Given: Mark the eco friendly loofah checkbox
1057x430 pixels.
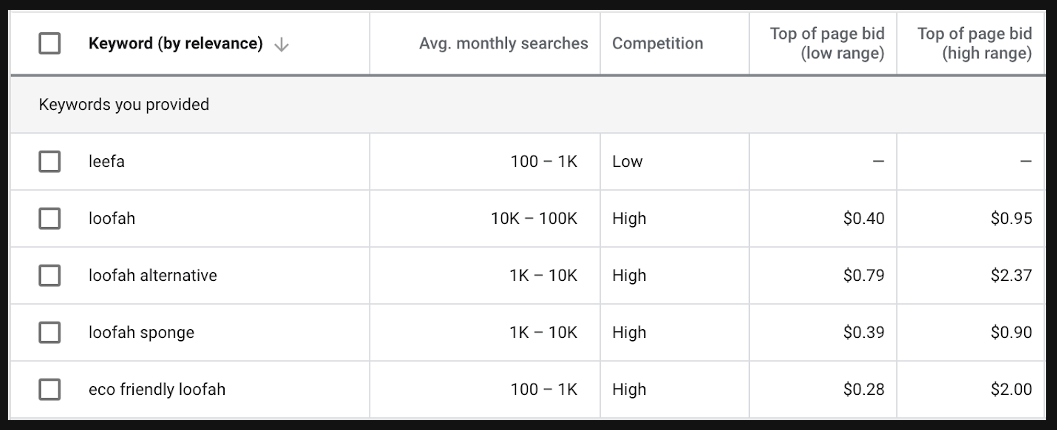Looking at the screenshot, I should coord(49,390).
